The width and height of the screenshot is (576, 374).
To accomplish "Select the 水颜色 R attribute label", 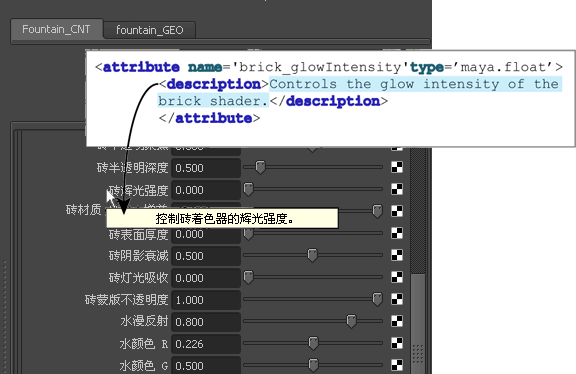I will click(144, 344).
